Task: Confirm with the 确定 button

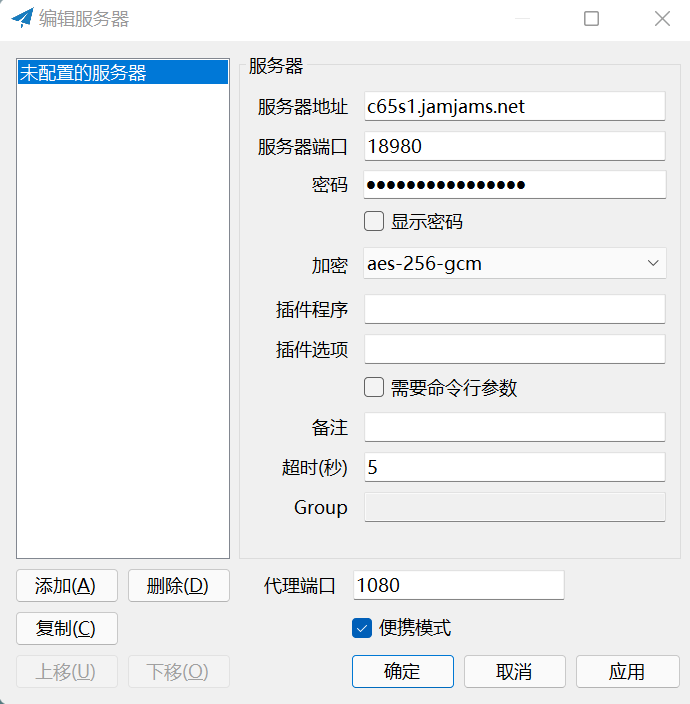Action: [x=403, y=671]
